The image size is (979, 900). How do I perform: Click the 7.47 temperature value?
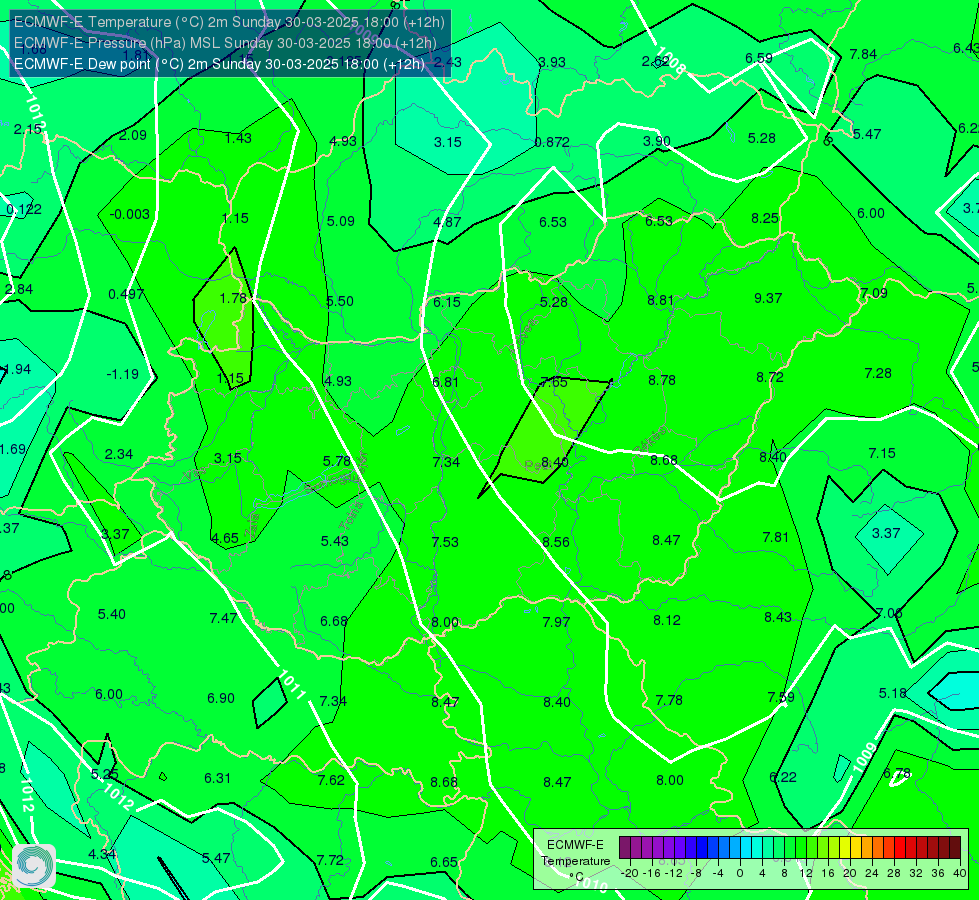[223, 618]
